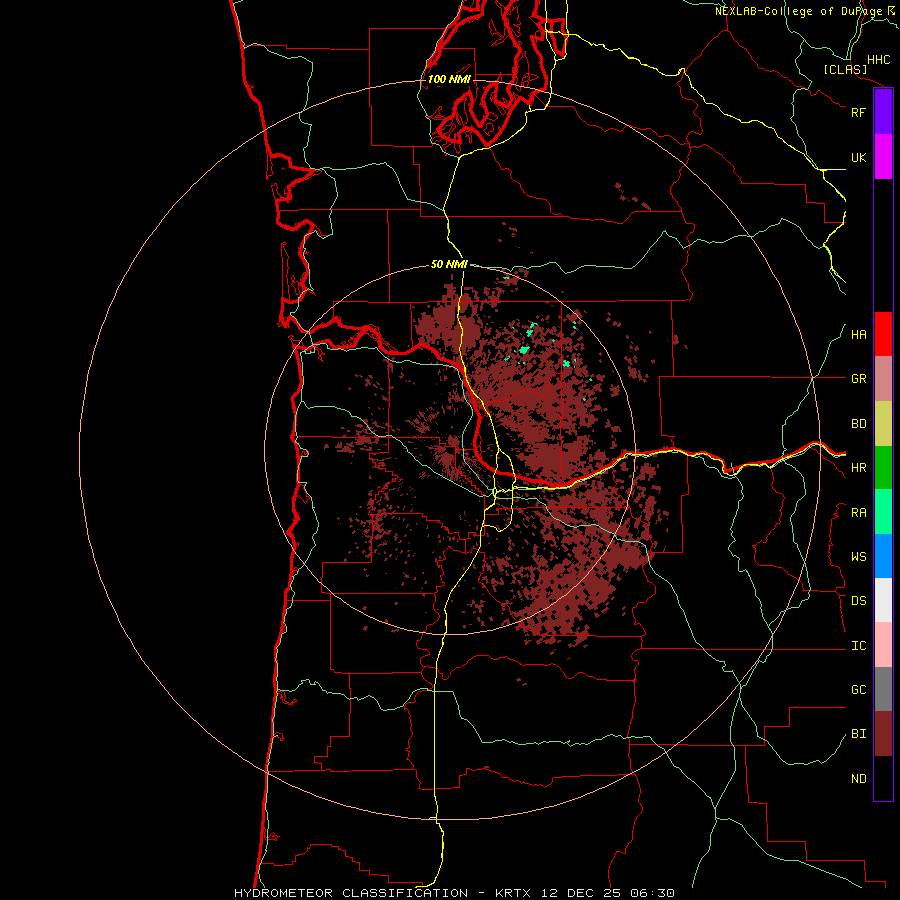900x900 pixels.
Task: Click the '[CLAS]' legend header text
Action: point(845,69)
